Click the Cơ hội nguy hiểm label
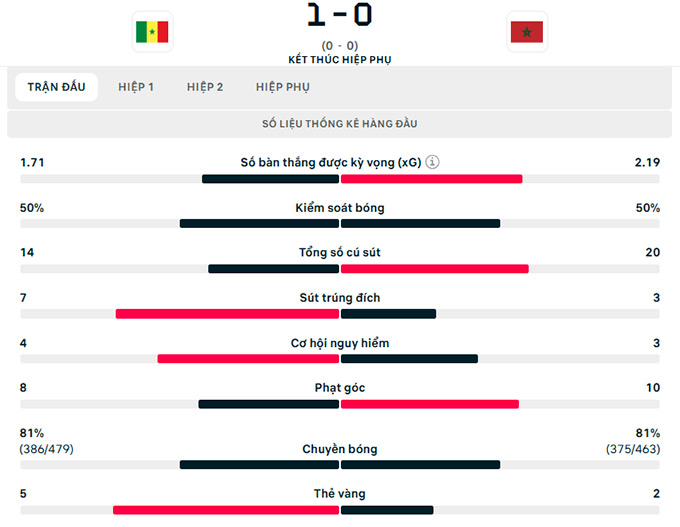Viewport: 680px width, 527px height. 340,343
